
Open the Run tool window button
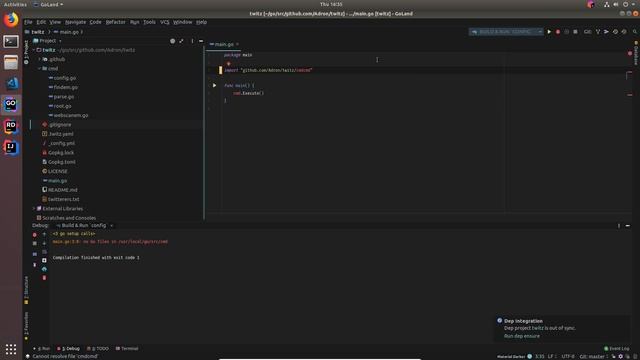pyautogui.click(x=42, y=349)
